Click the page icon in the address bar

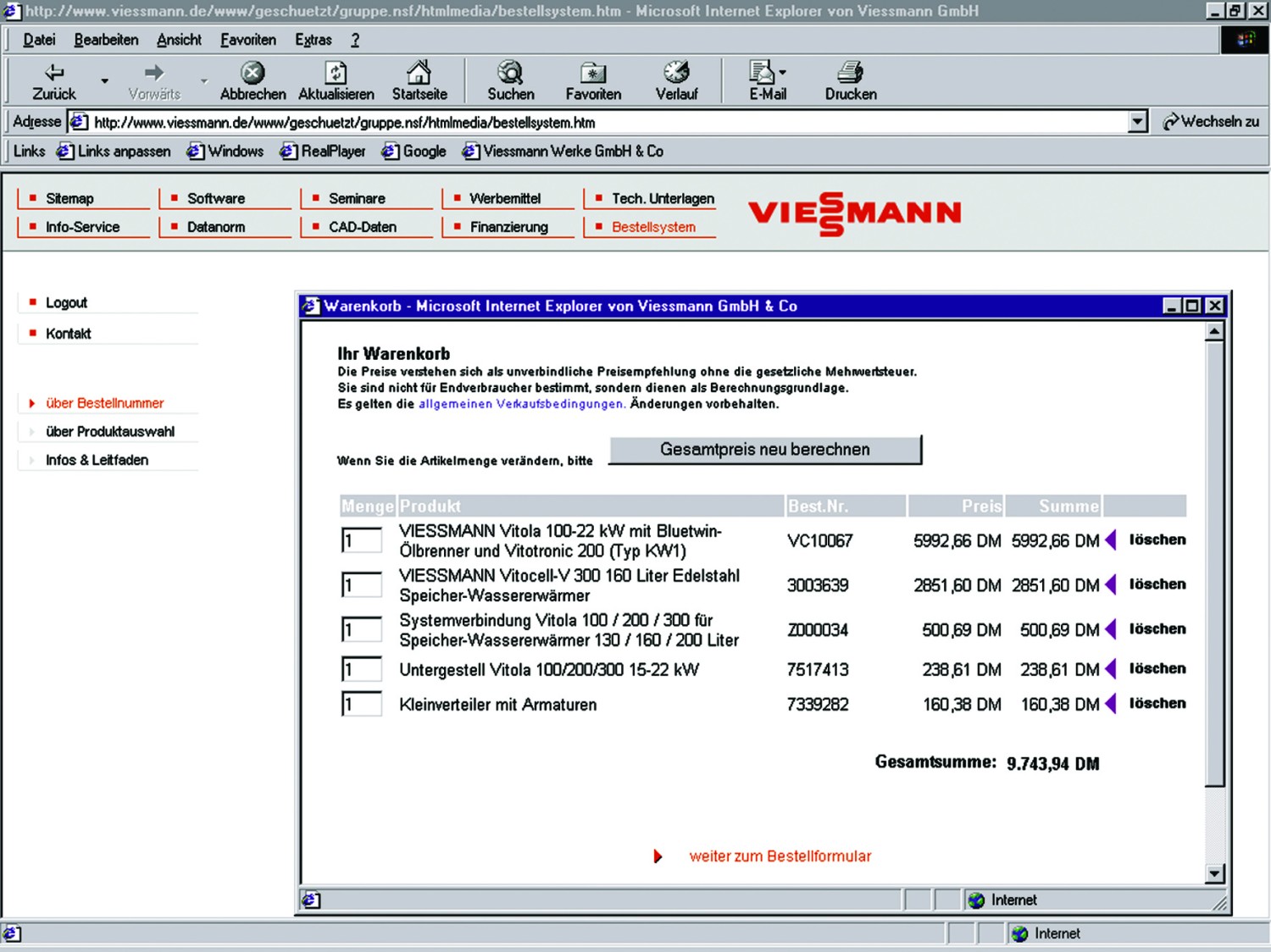pos(79,122)
